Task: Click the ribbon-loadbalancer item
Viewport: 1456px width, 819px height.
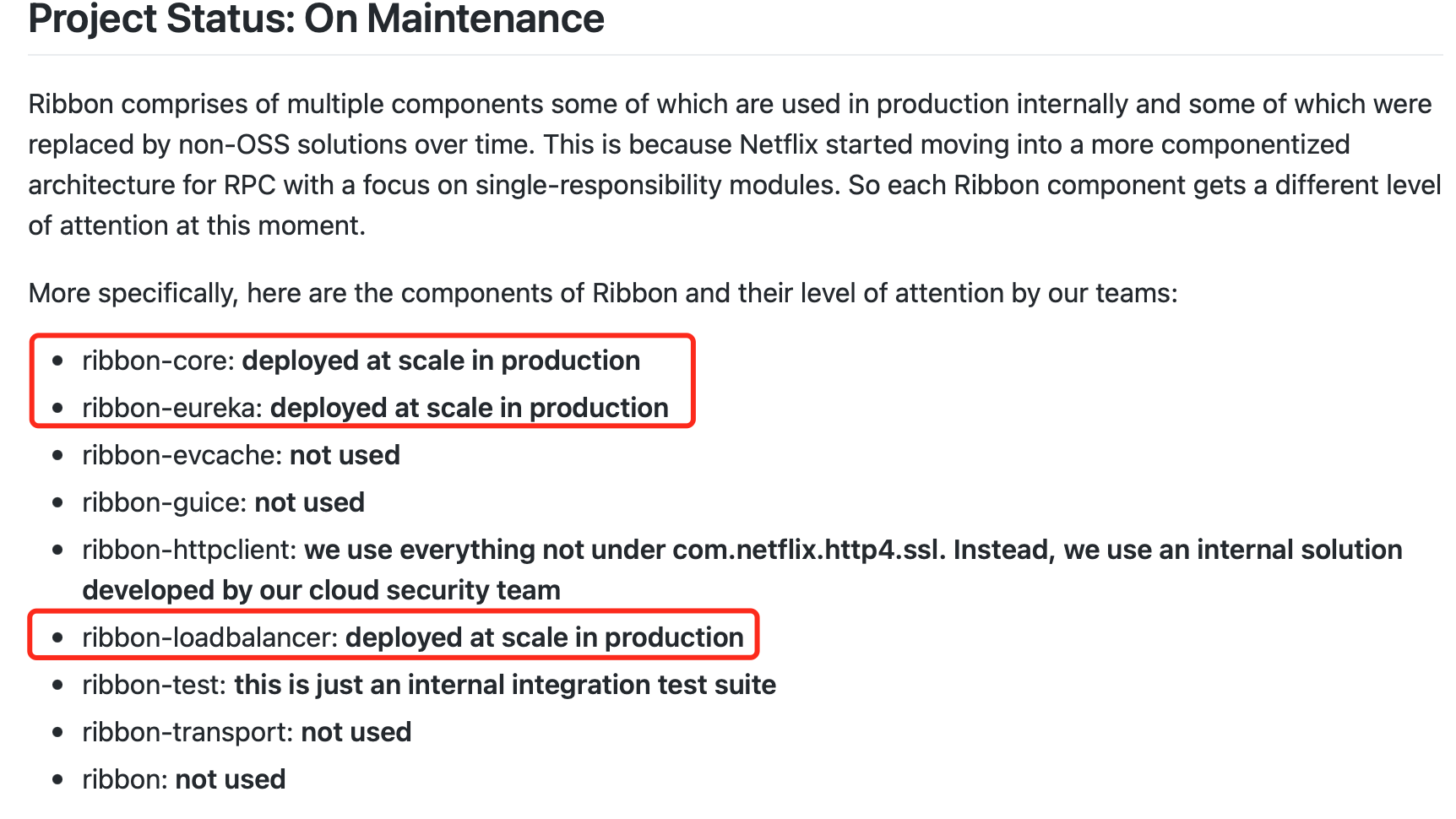Action: coord(413,637)
